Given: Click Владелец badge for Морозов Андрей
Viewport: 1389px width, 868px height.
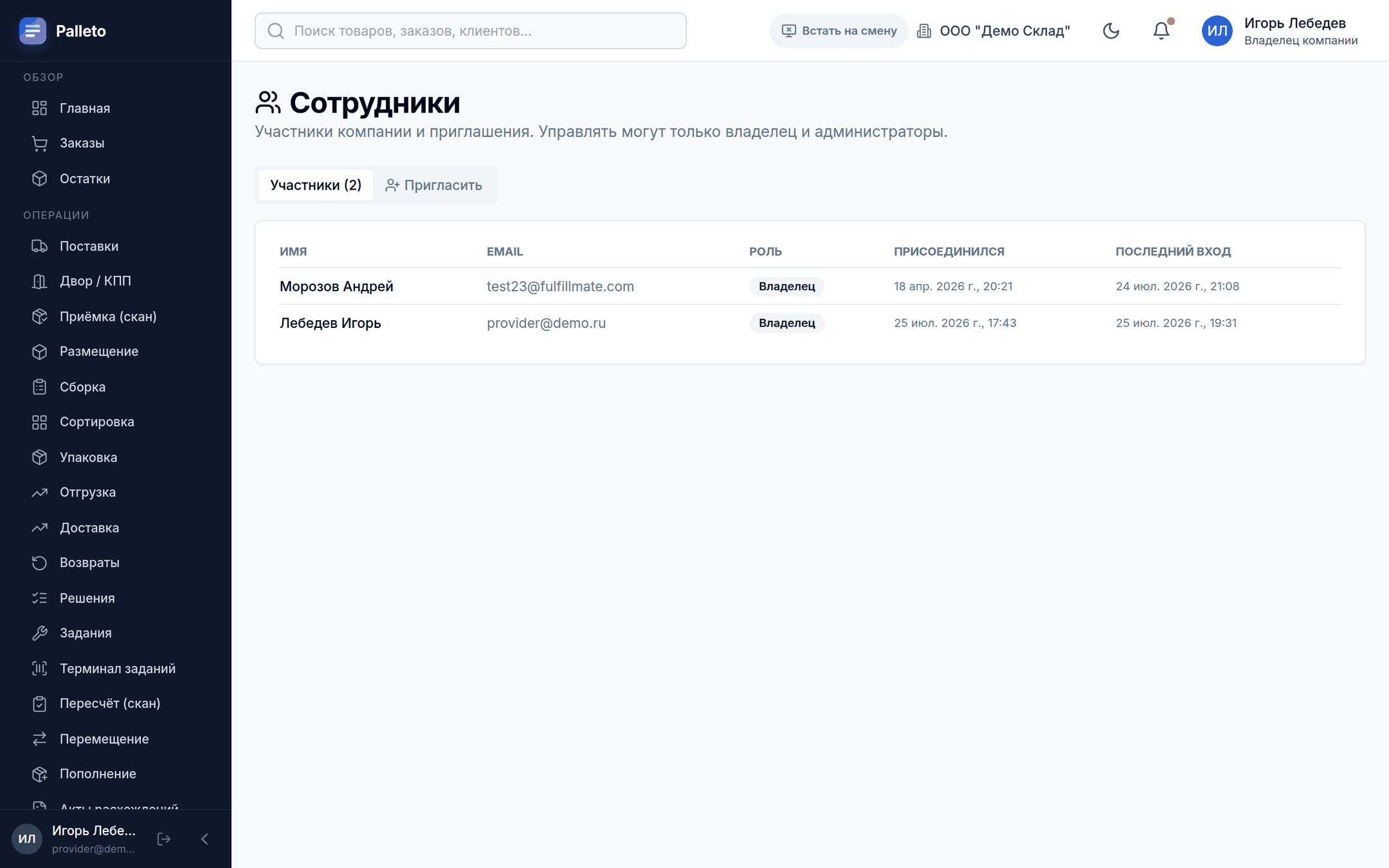Looking at the screenshot, I should click(787, 286).
